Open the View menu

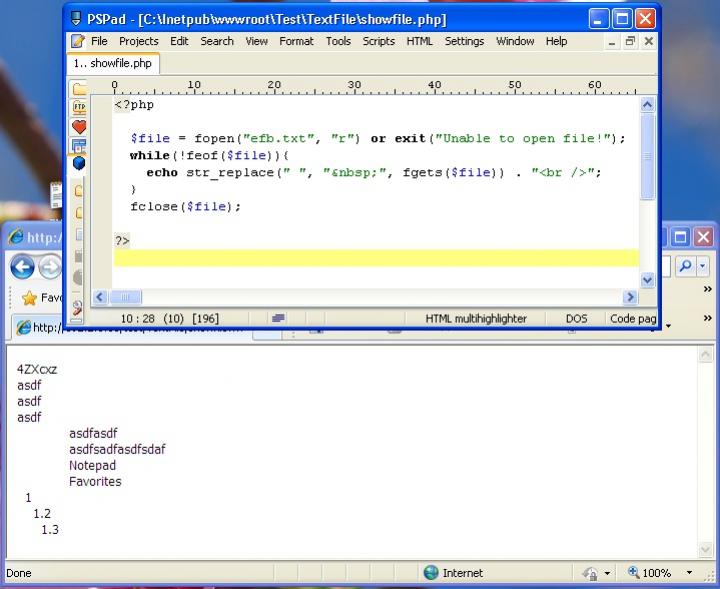coord(256,41)
